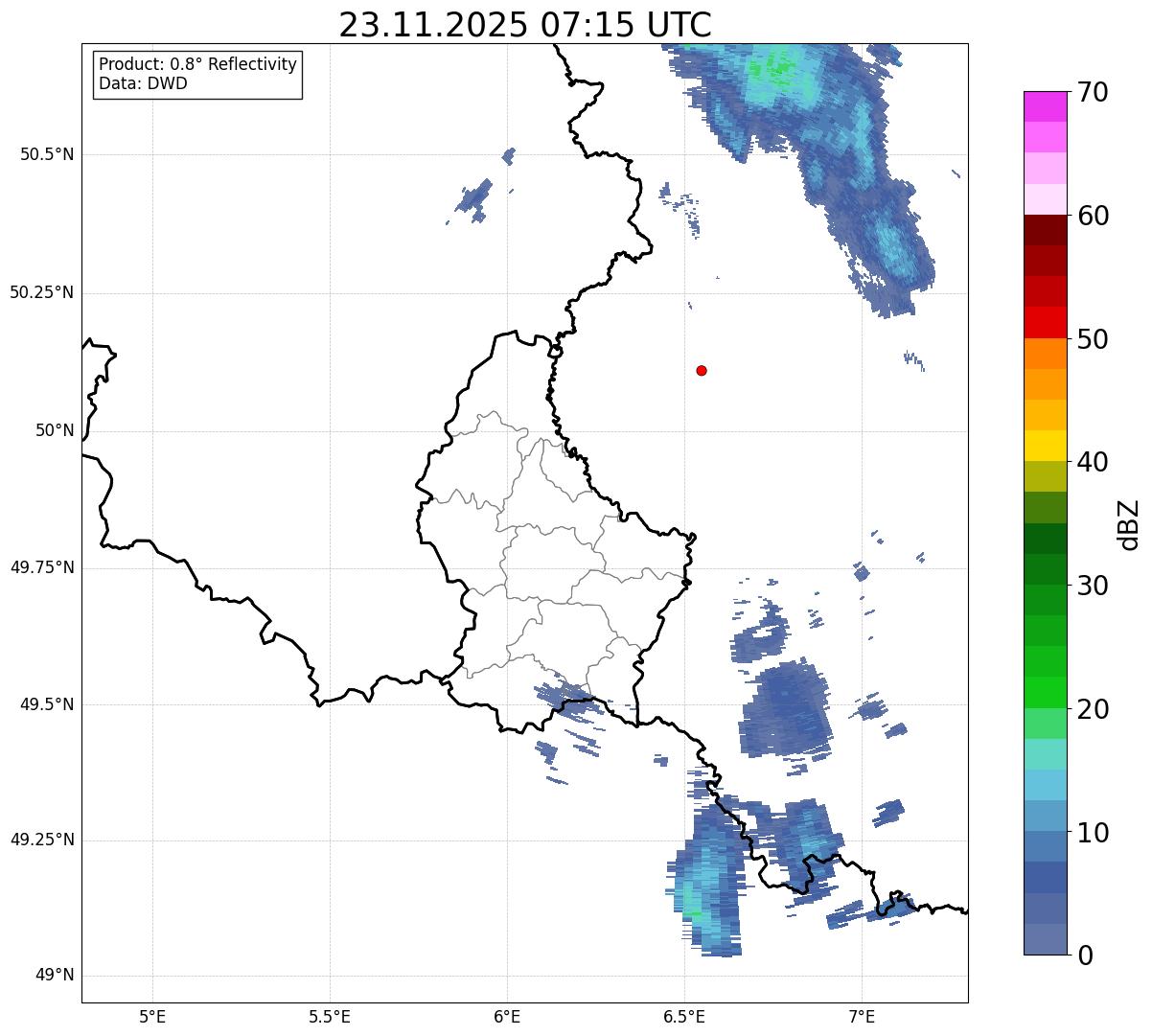Image resolution: width=1152 pixels, height=1036 pixels.
Task: Pick the dark green swatch just above 30 dBZ
Action: (x=1046, y=569)
